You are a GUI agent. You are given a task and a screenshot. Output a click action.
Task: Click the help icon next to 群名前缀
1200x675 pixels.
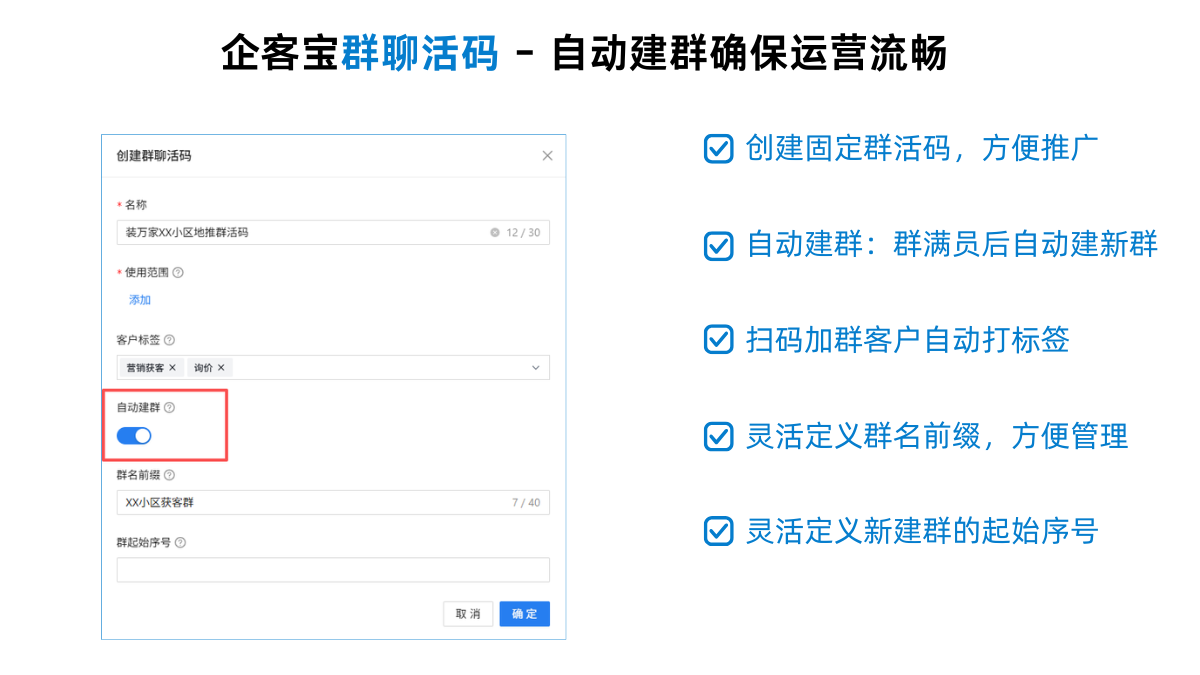click(x=169, y=475)
